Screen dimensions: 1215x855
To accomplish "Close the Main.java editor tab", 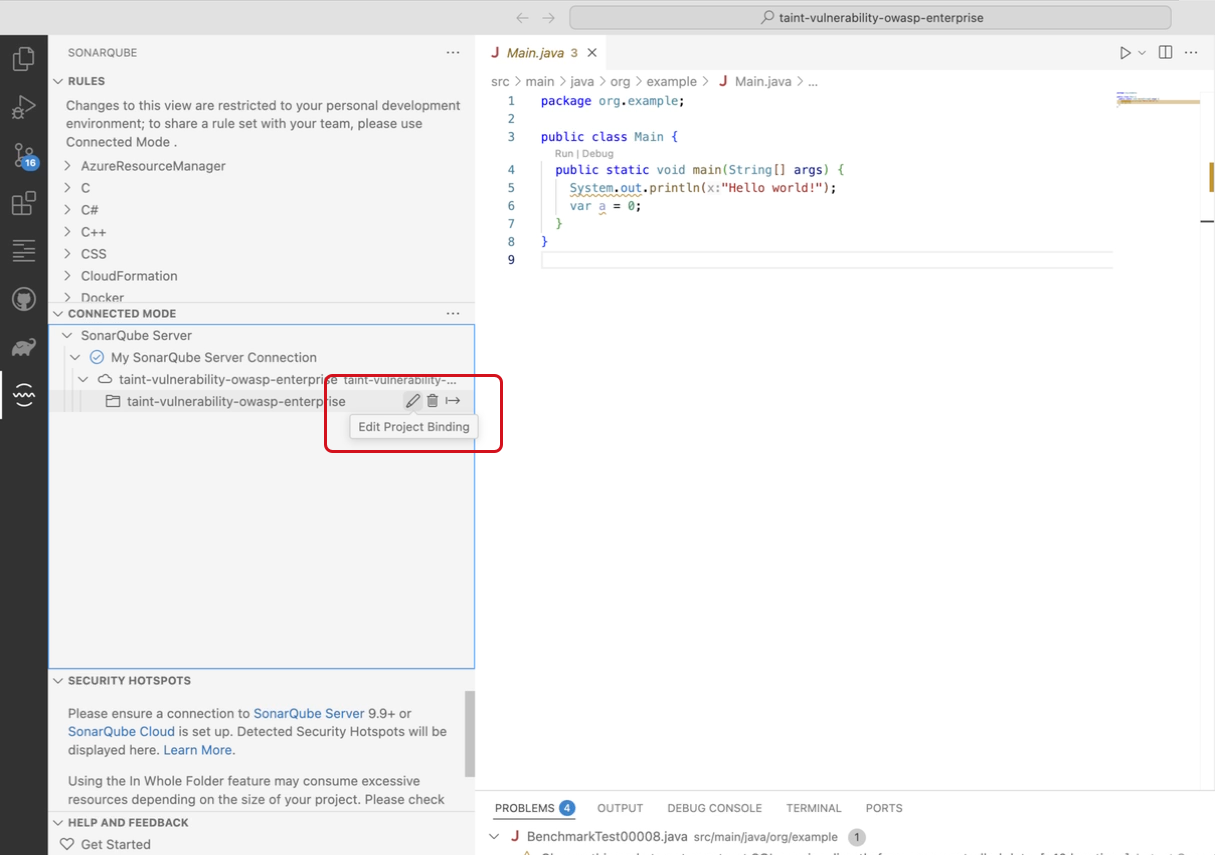I will click(593, 53).
